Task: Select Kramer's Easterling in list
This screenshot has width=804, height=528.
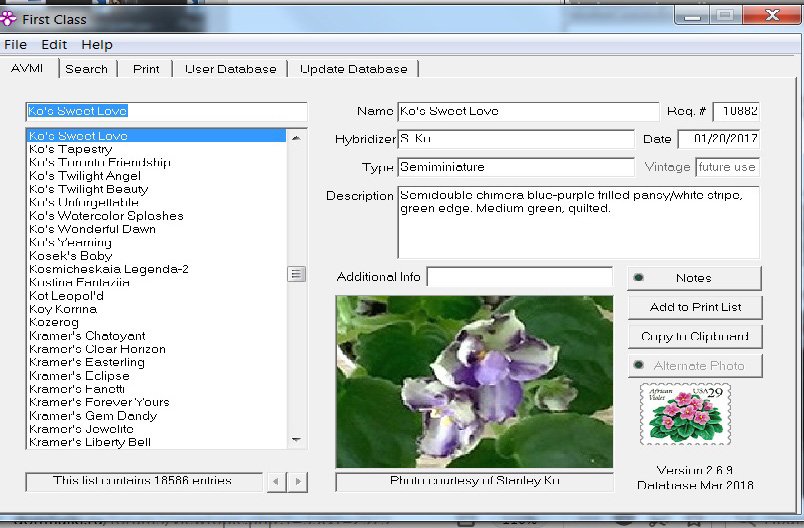Action: (156, 362)
